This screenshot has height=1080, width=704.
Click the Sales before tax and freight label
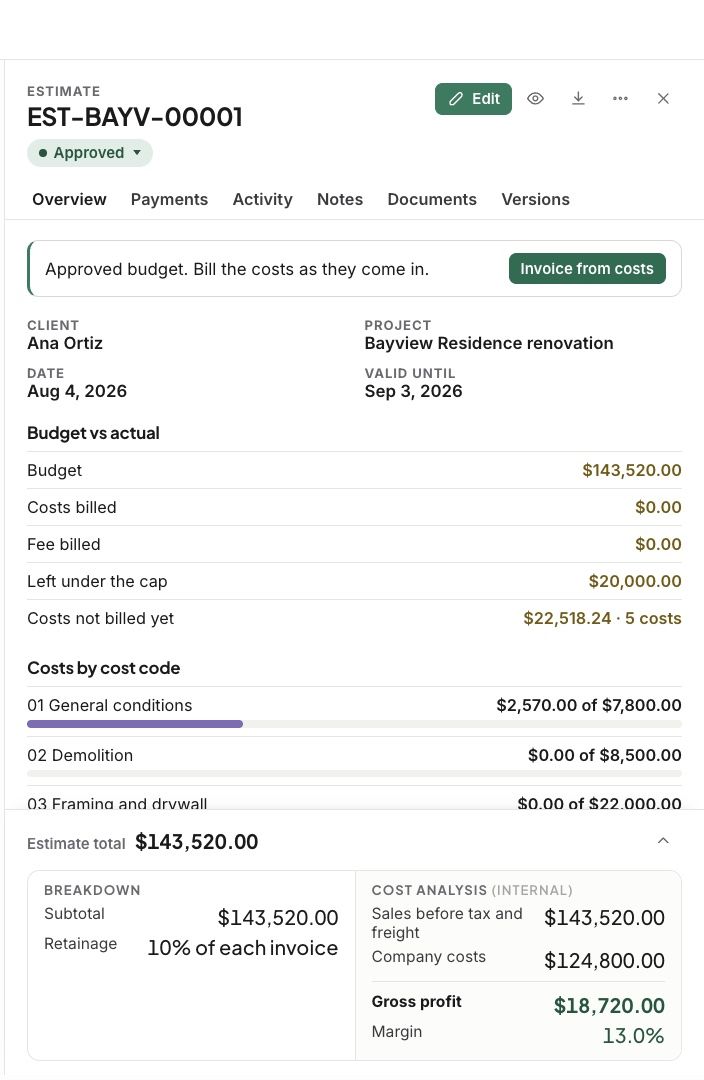pos(447,923)
